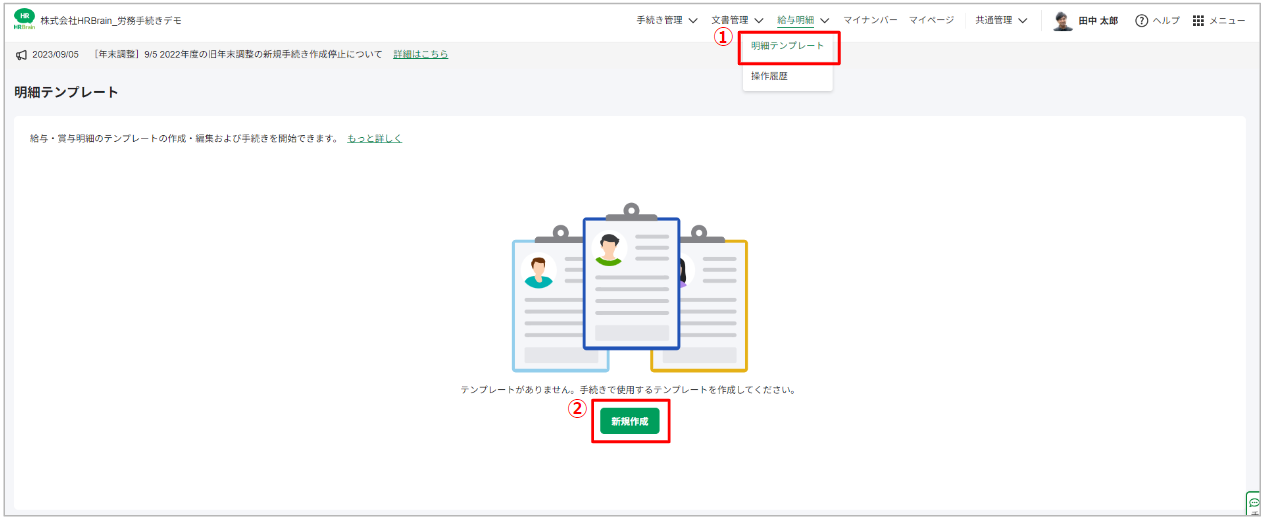Click the company name 株式会社HRBrain_労務手続きデモ
Screen dimensions: 1263x522
click(111, 21)
